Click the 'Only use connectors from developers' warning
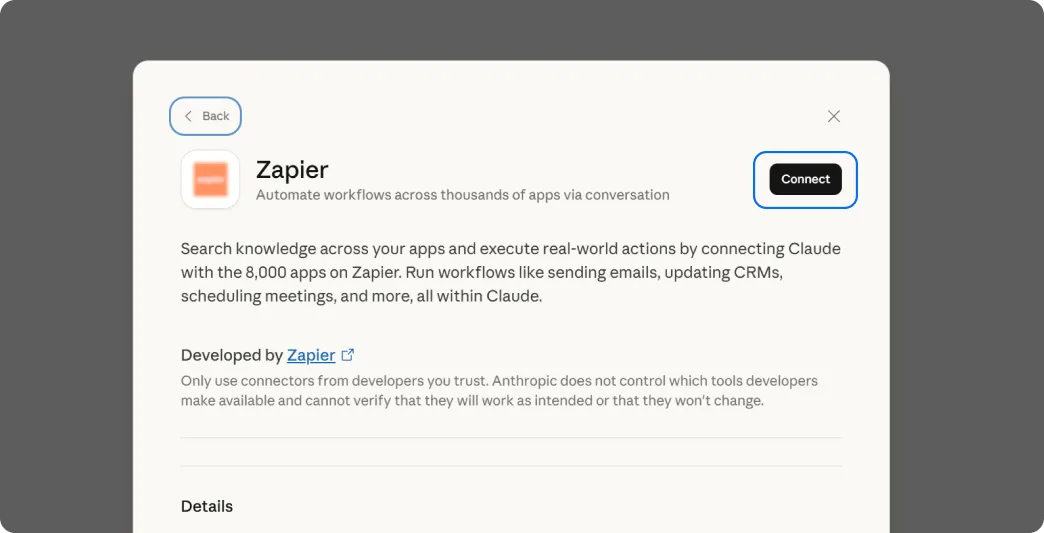The height and width of the screenshot is (533, 1044). [499, 381]
